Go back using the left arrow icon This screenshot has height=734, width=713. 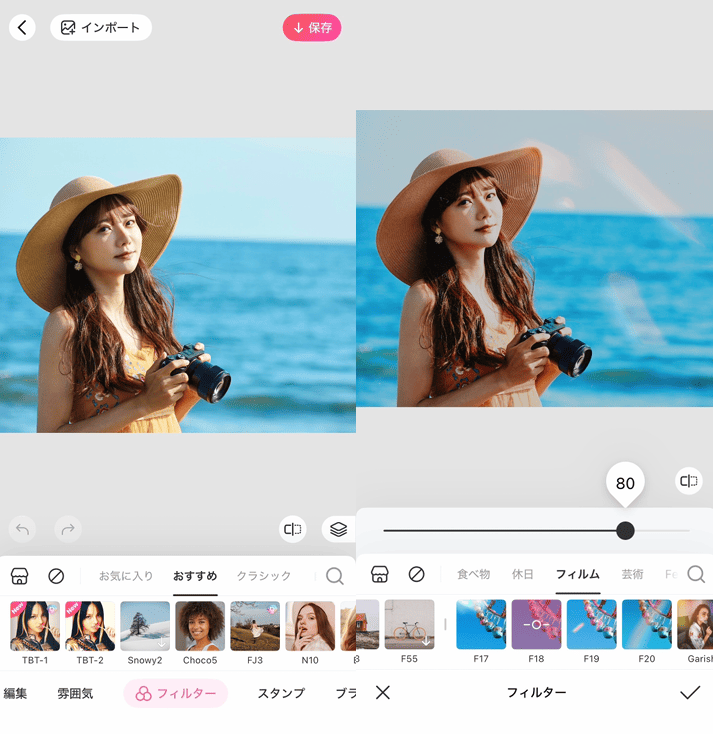(x=22, y=28)
